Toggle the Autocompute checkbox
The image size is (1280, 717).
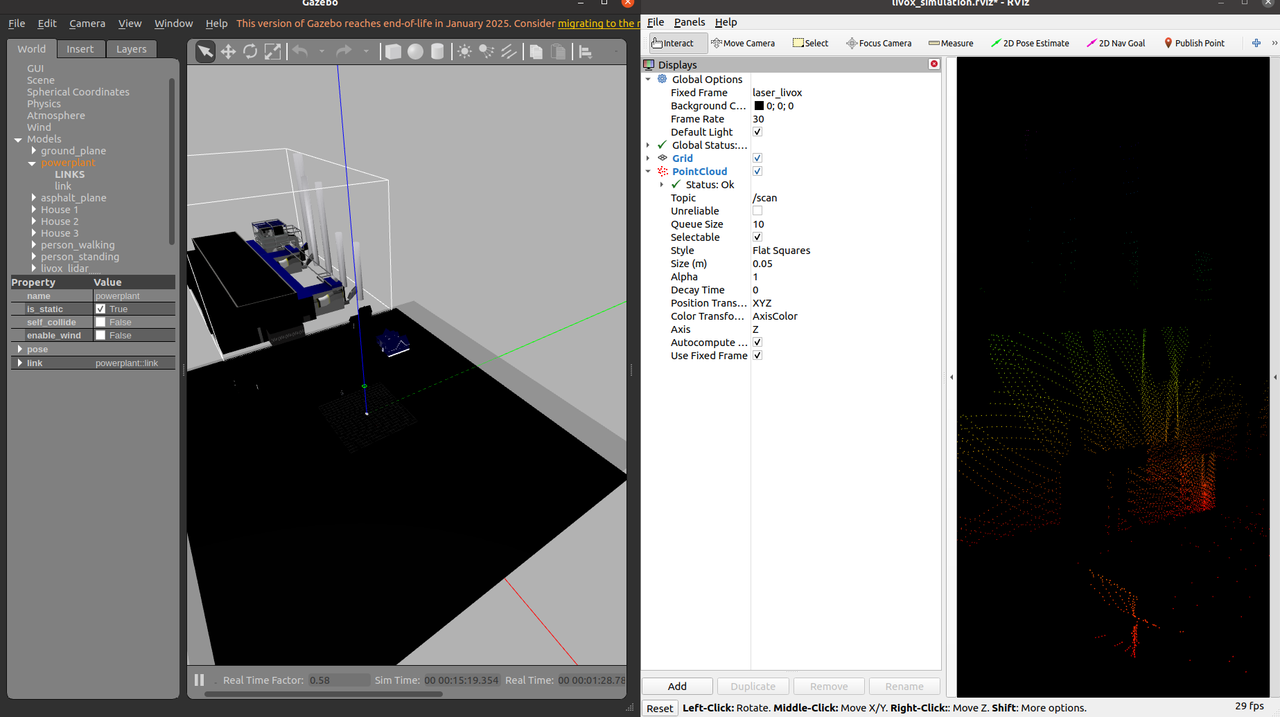coord(757,342)
